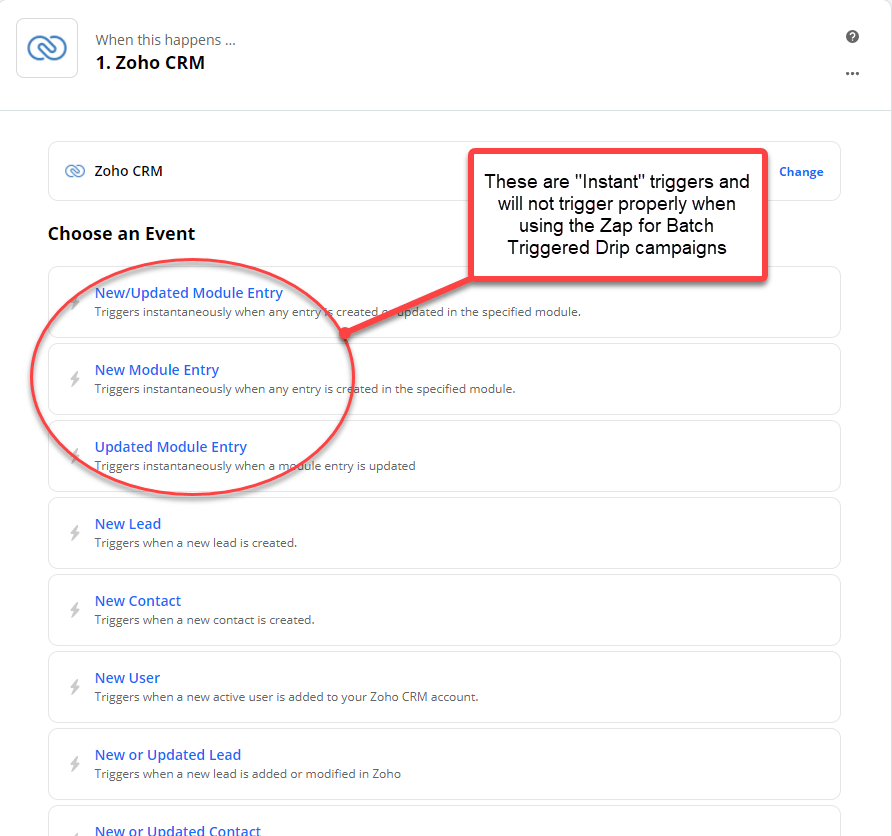The width and height of the screenshot is (892, 836).
Task: Click the 'Choose an Event' heading
Action: [121, 234]
